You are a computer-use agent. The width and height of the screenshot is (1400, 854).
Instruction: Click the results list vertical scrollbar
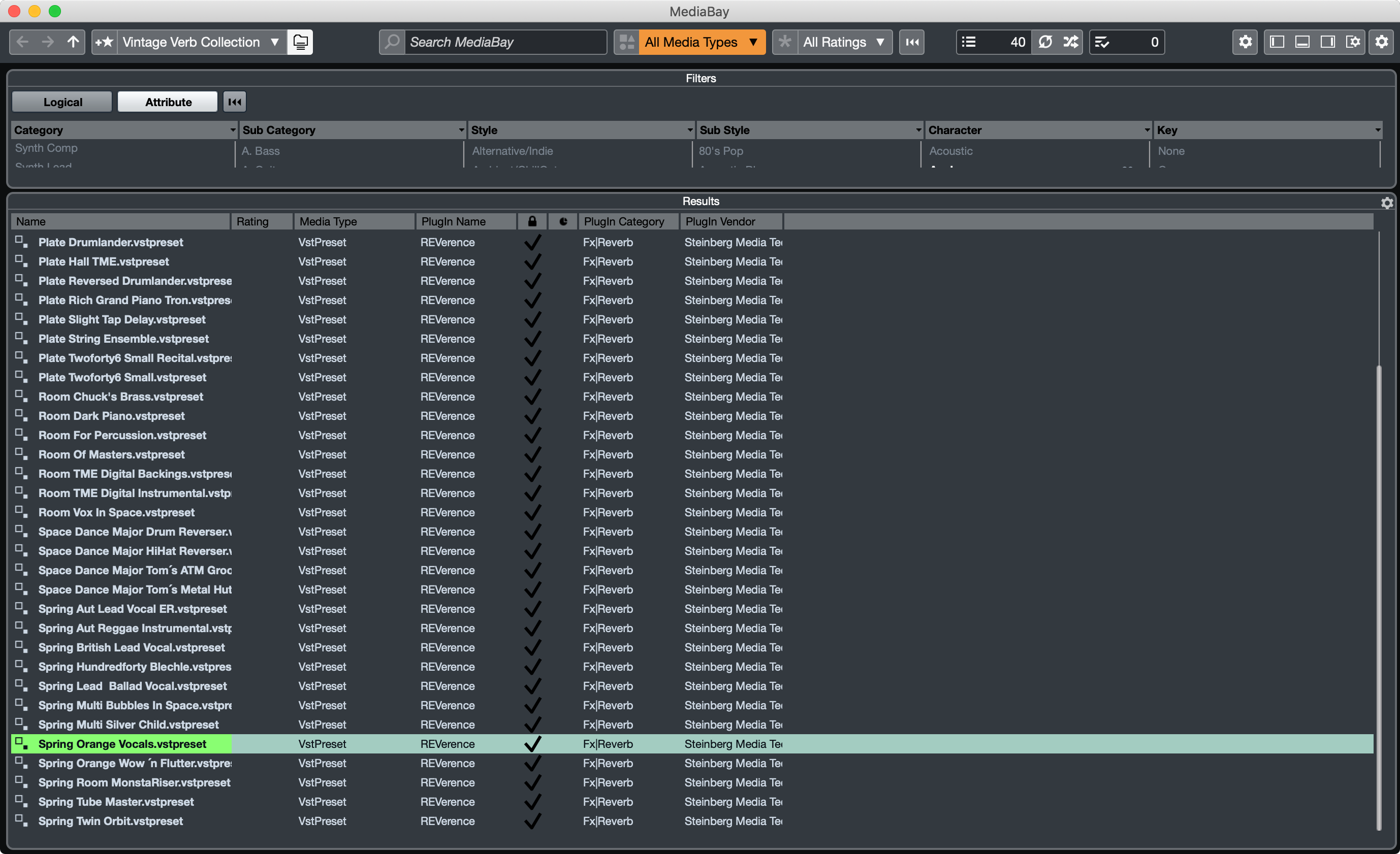tap(1380, 596)
